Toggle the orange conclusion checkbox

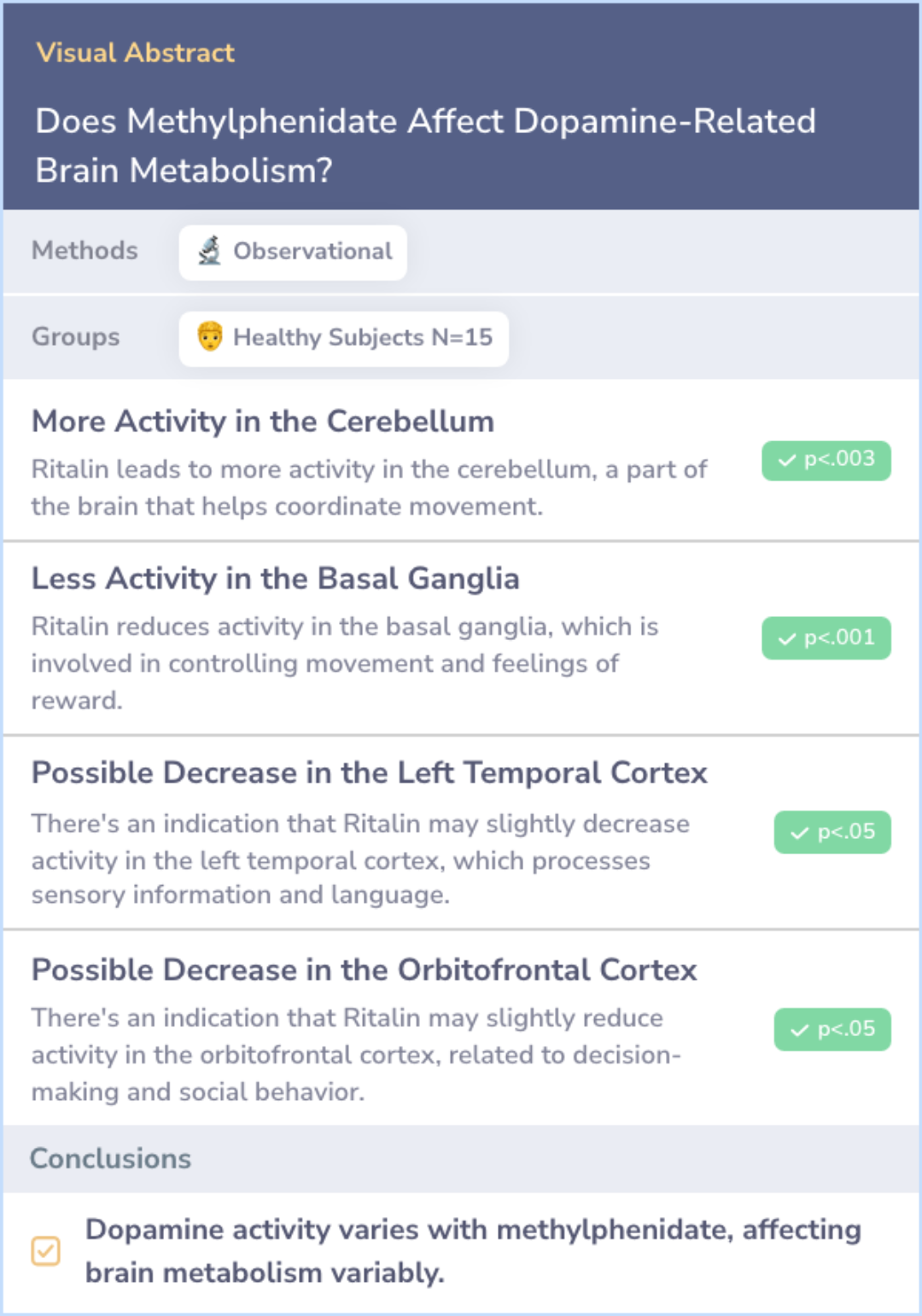pyautogui.click(x=45, y=1251)
